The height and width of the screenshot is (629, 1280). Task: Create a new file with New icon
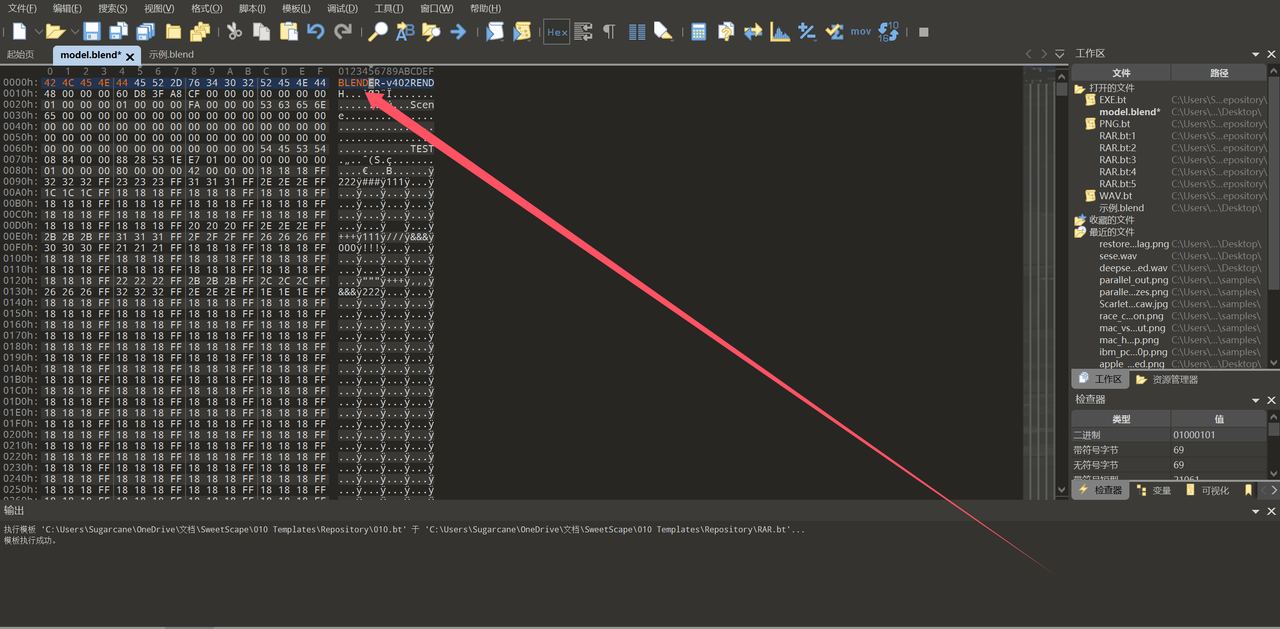[19, 32]
